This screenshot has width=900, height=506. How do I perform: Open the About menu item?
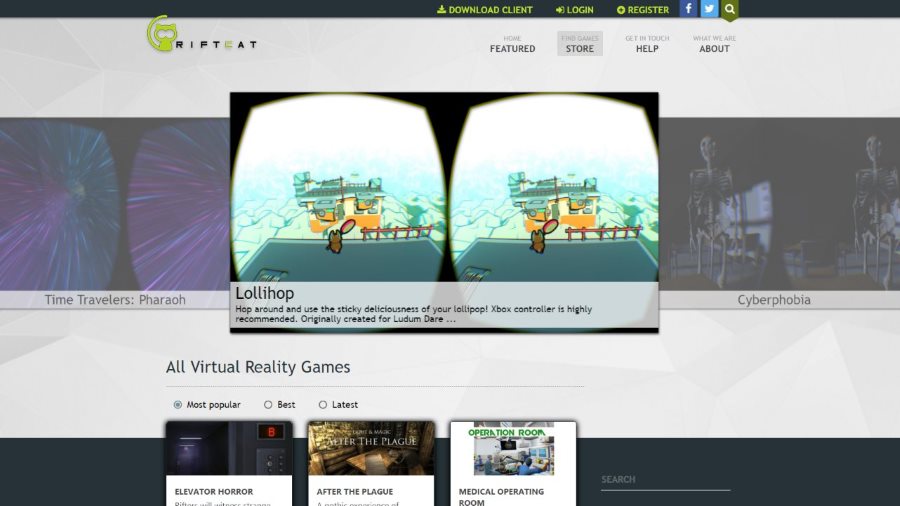(x=714, y=44)
